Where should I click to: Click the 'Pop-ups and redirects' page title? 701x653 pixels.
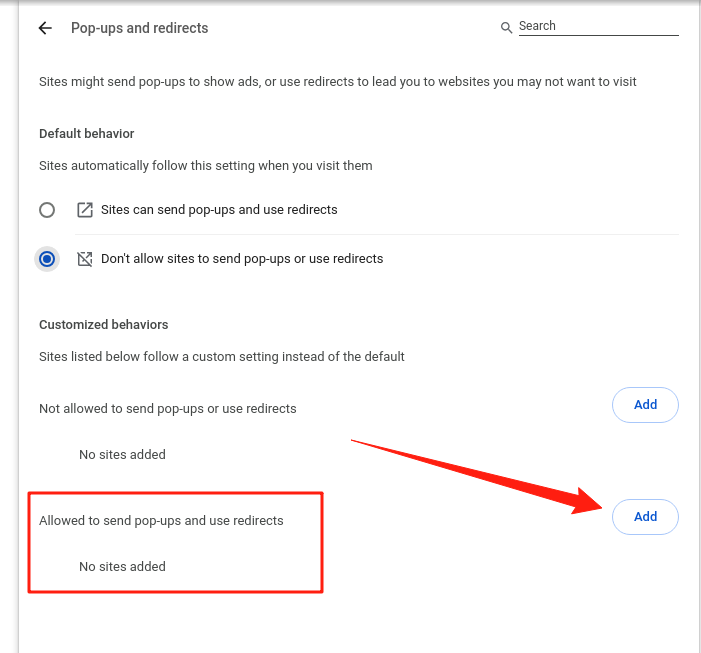[140, 28]
